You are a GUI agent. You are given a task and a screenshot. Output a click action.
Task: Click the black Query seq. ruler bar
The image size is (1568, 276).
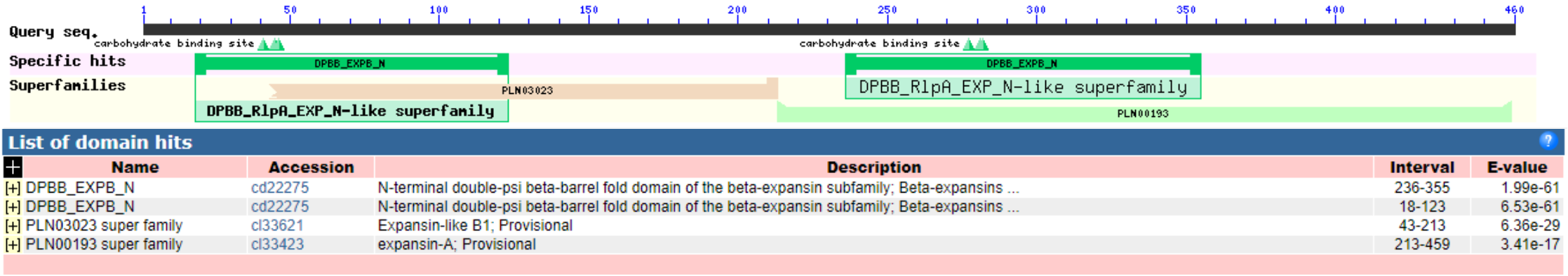tap(829, 29)
